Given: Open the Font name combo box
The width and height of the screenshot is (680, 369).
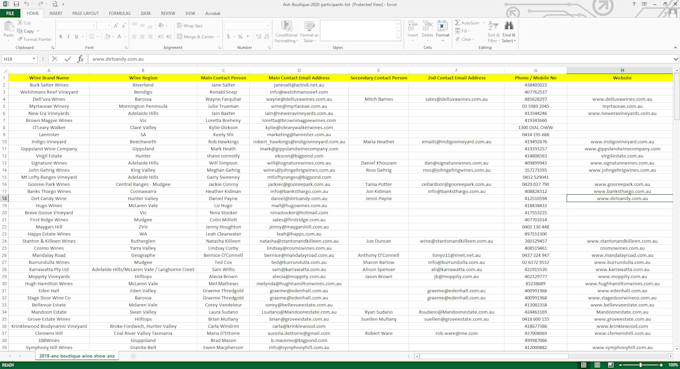Looking at the screenshot, I should [x=76, y=26].
